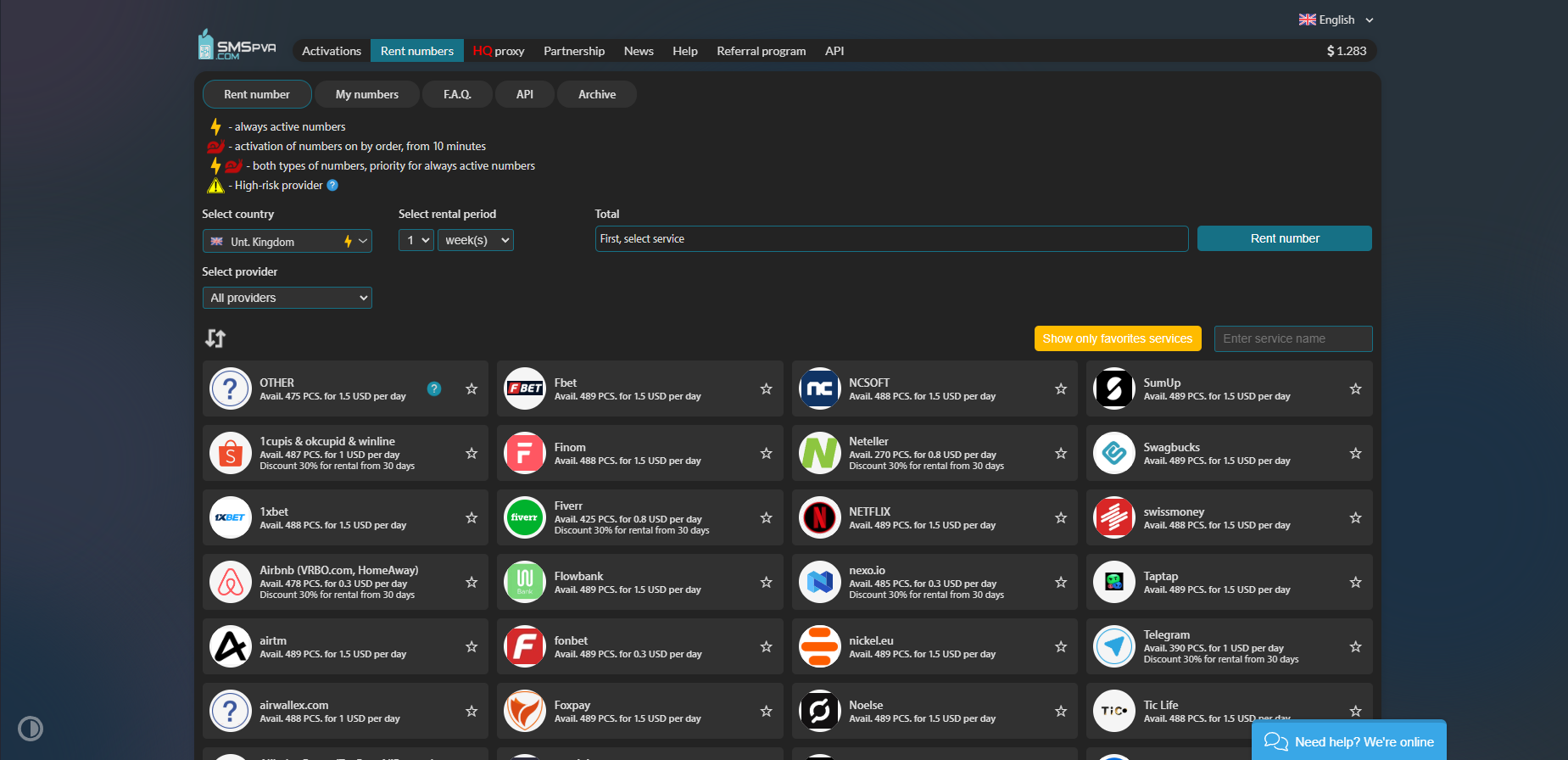The image size is (1568, 760).
Task: Select the NCSOFT service icon
Action: 819,388
